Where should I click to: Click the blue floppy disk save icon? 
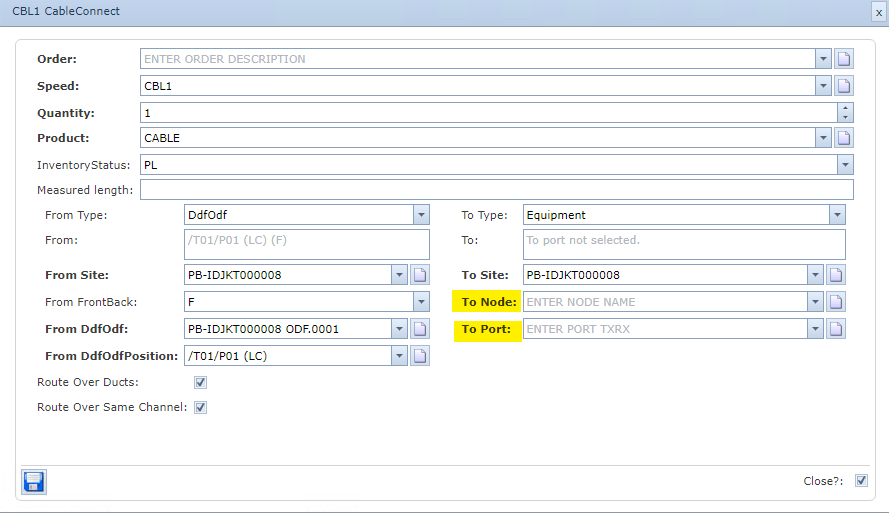tap(33, 481)
